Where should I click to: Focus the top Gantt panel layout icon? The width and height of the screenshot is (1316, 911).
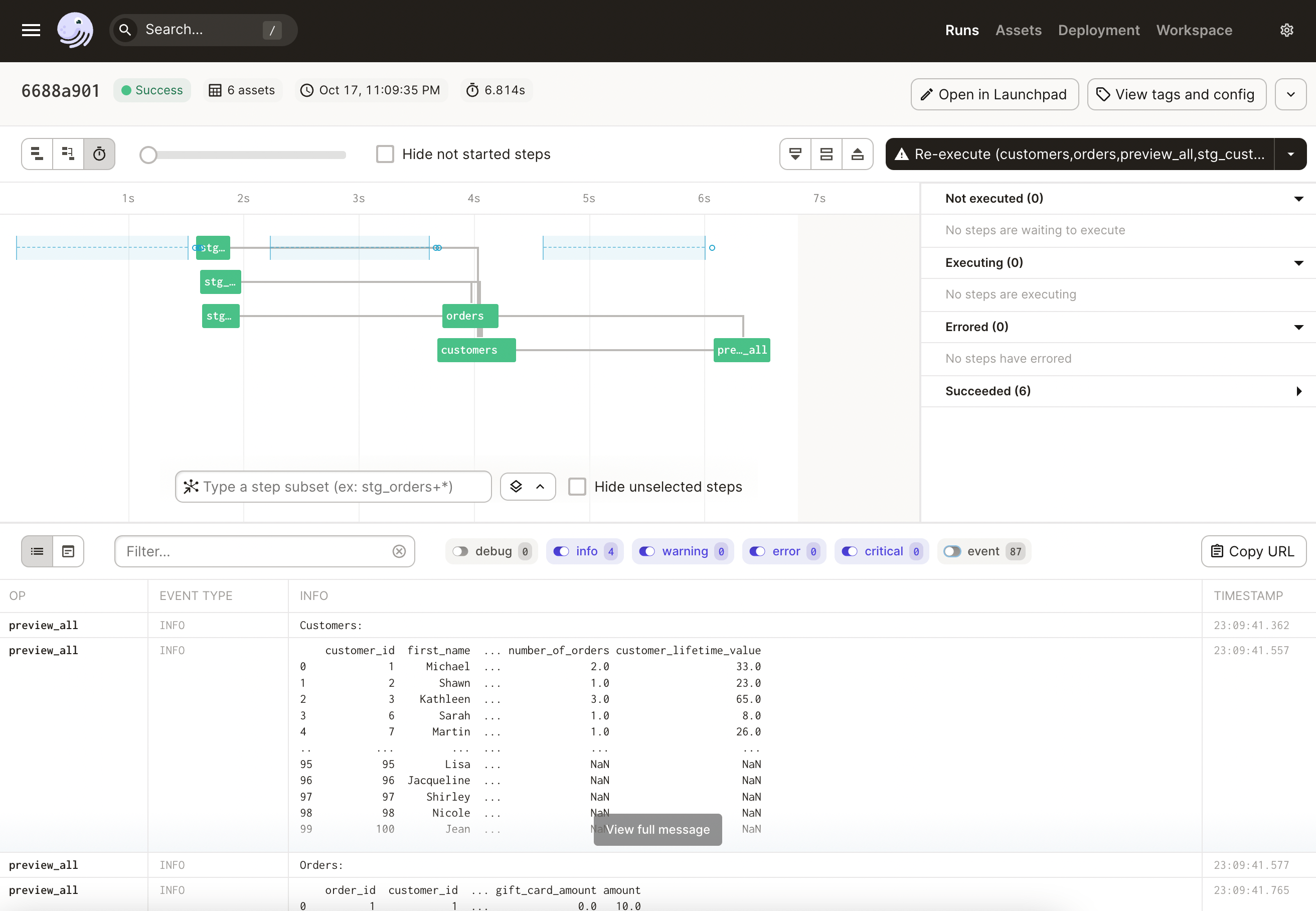pos(857,154)
